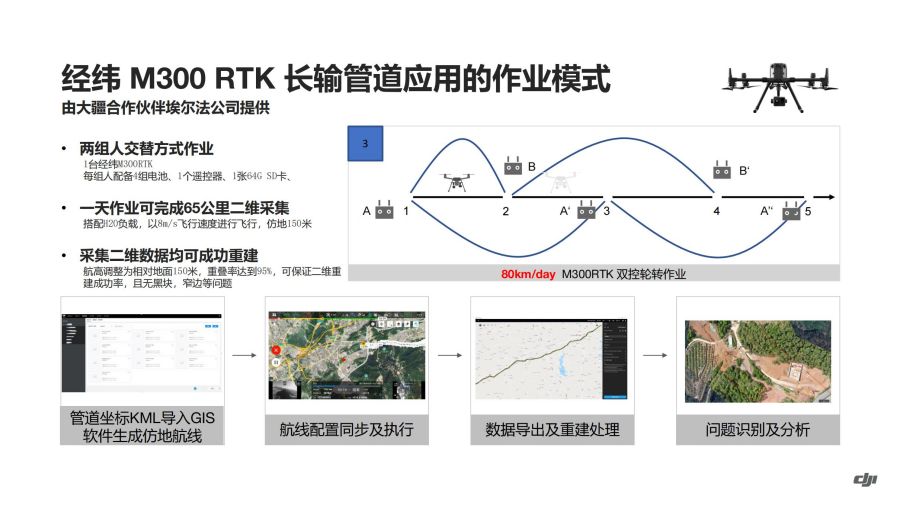
Task: Select the aerial orthophoto thumbnail
Action: (x=758, y=361)
